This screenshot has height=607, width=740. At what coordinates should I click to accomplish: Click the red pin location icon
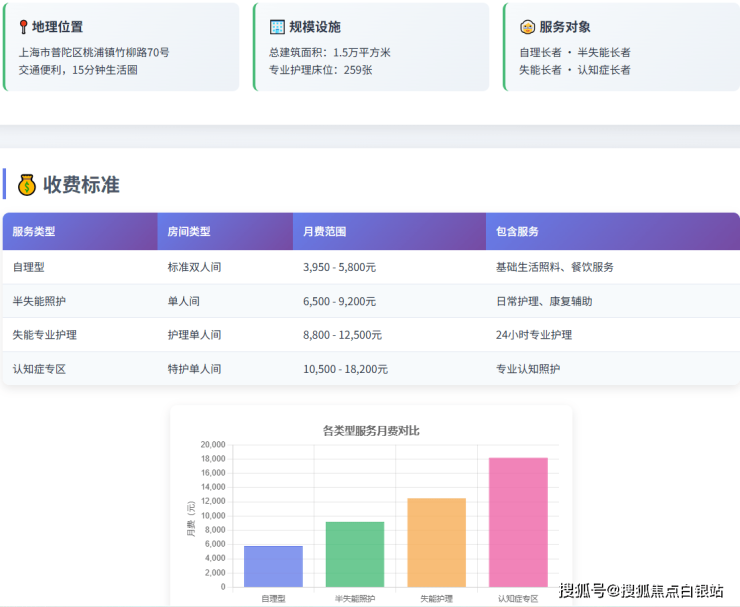23,27
